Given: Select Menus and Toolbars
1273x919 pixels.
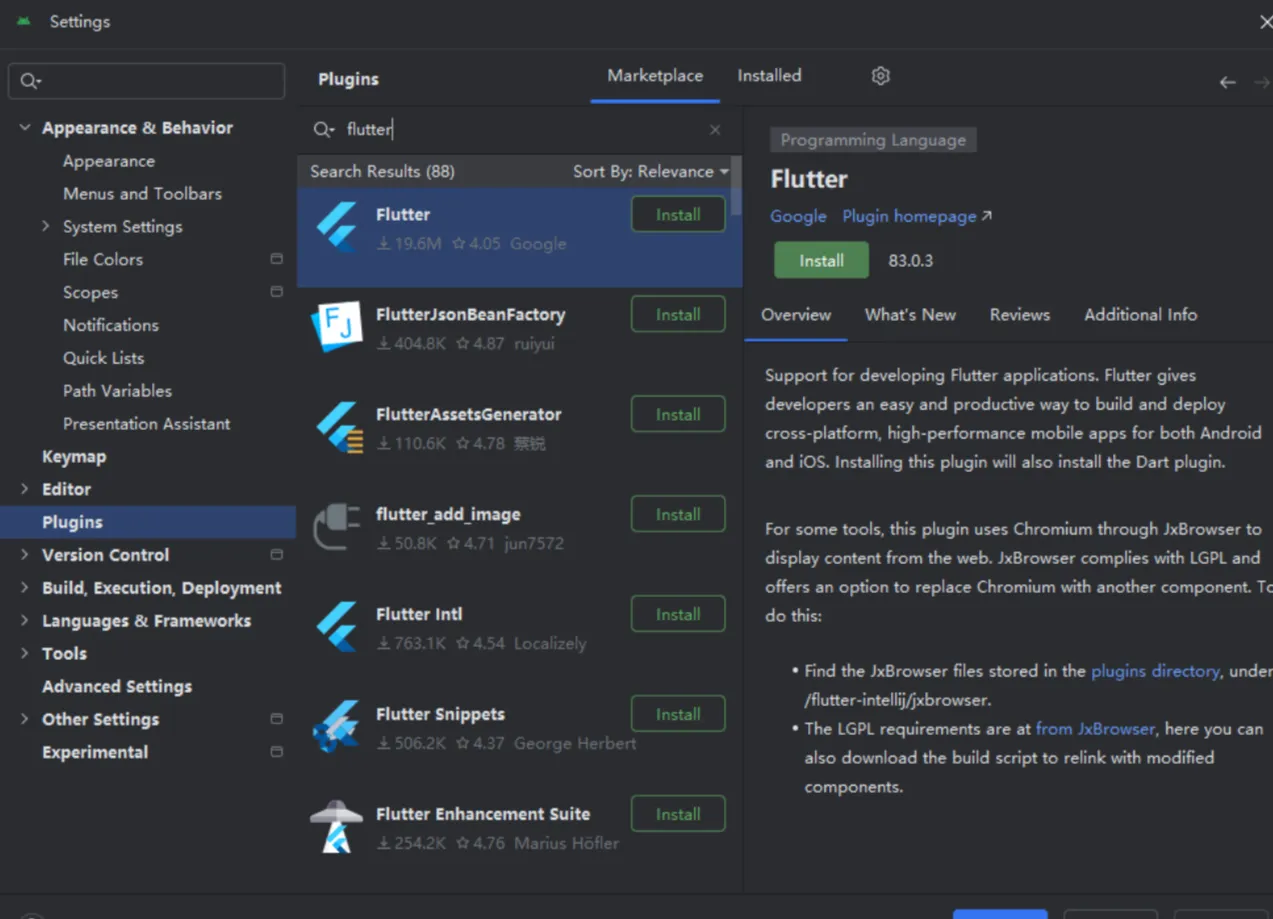Looking at the screenshot, I should point(142,193).
